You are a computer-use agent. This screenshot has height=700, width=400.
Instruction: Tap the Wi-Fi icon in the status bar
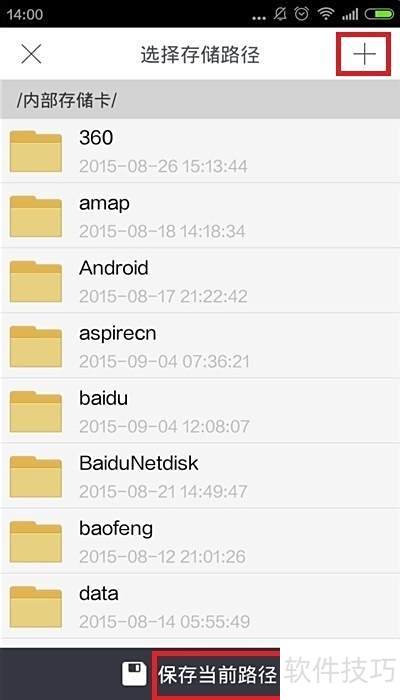click(x=326, y=14)
